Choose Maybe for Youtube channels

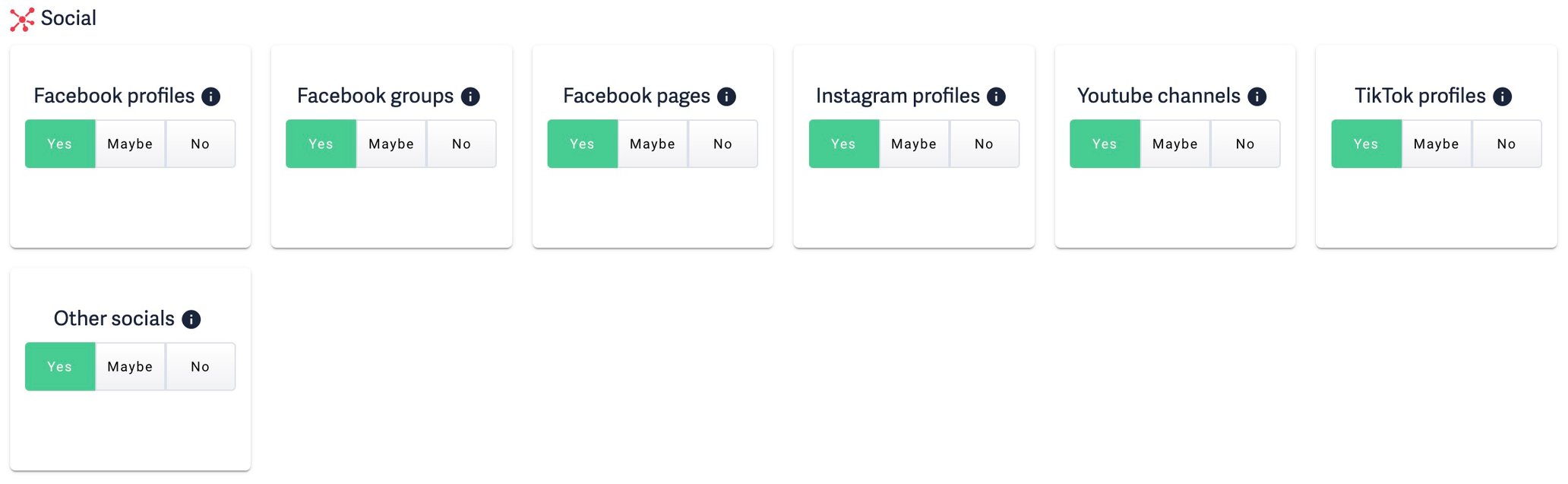click(x=1174, y=144)
